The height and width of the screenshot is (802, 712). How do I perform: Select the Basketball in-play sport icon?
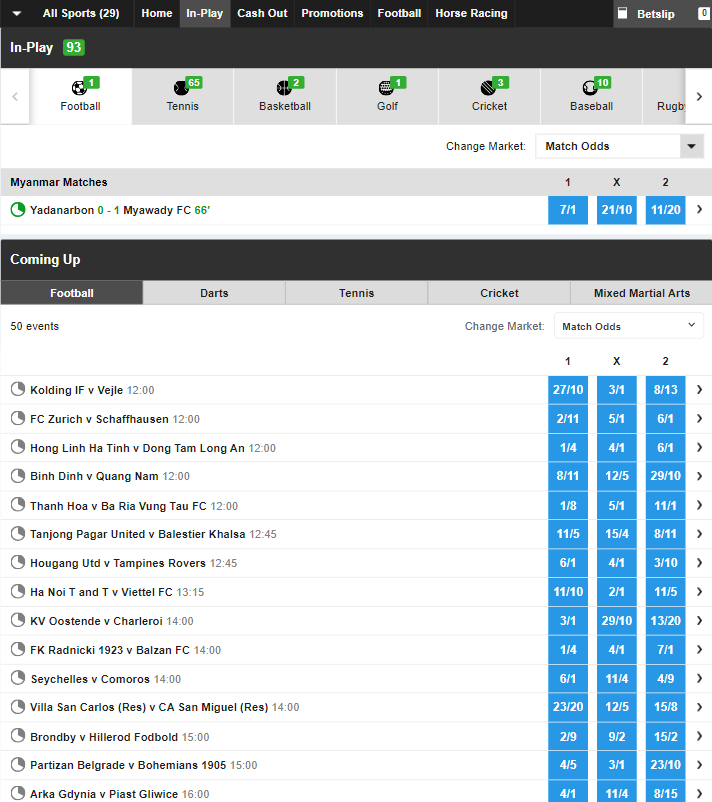click(x=284, y=88)
